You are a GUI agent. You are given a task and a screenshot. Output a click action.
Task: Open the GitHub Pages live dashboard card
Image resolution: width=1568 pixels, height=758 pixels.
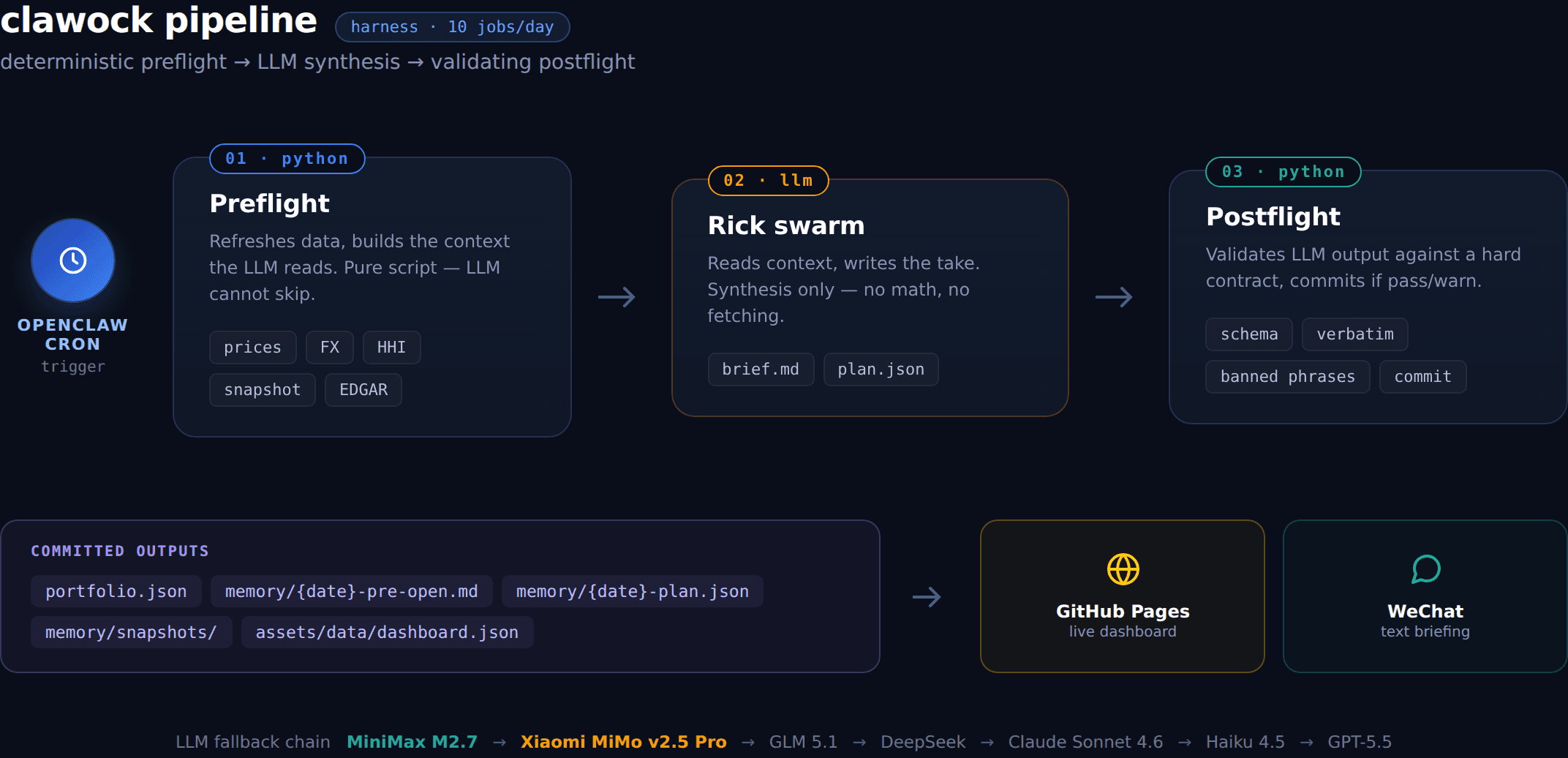1123,596
